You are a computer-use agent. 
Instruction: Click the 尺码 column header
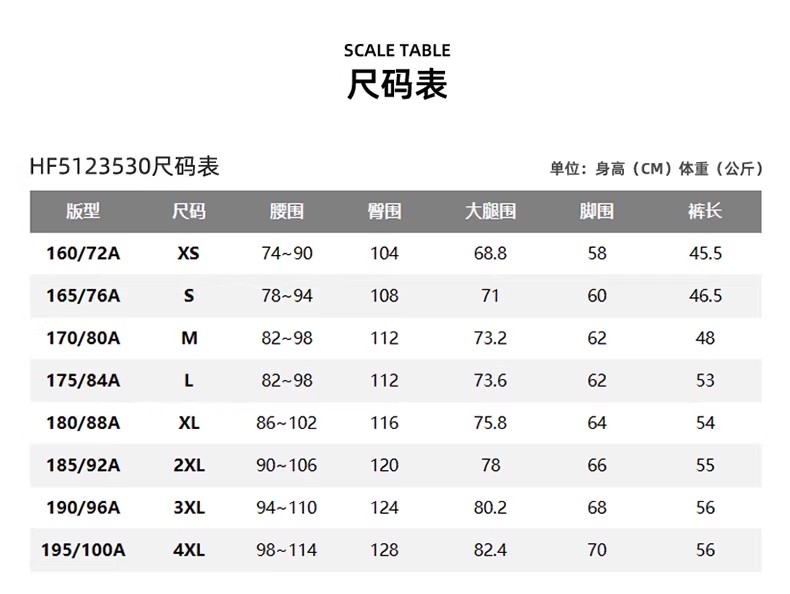(189, 211)
